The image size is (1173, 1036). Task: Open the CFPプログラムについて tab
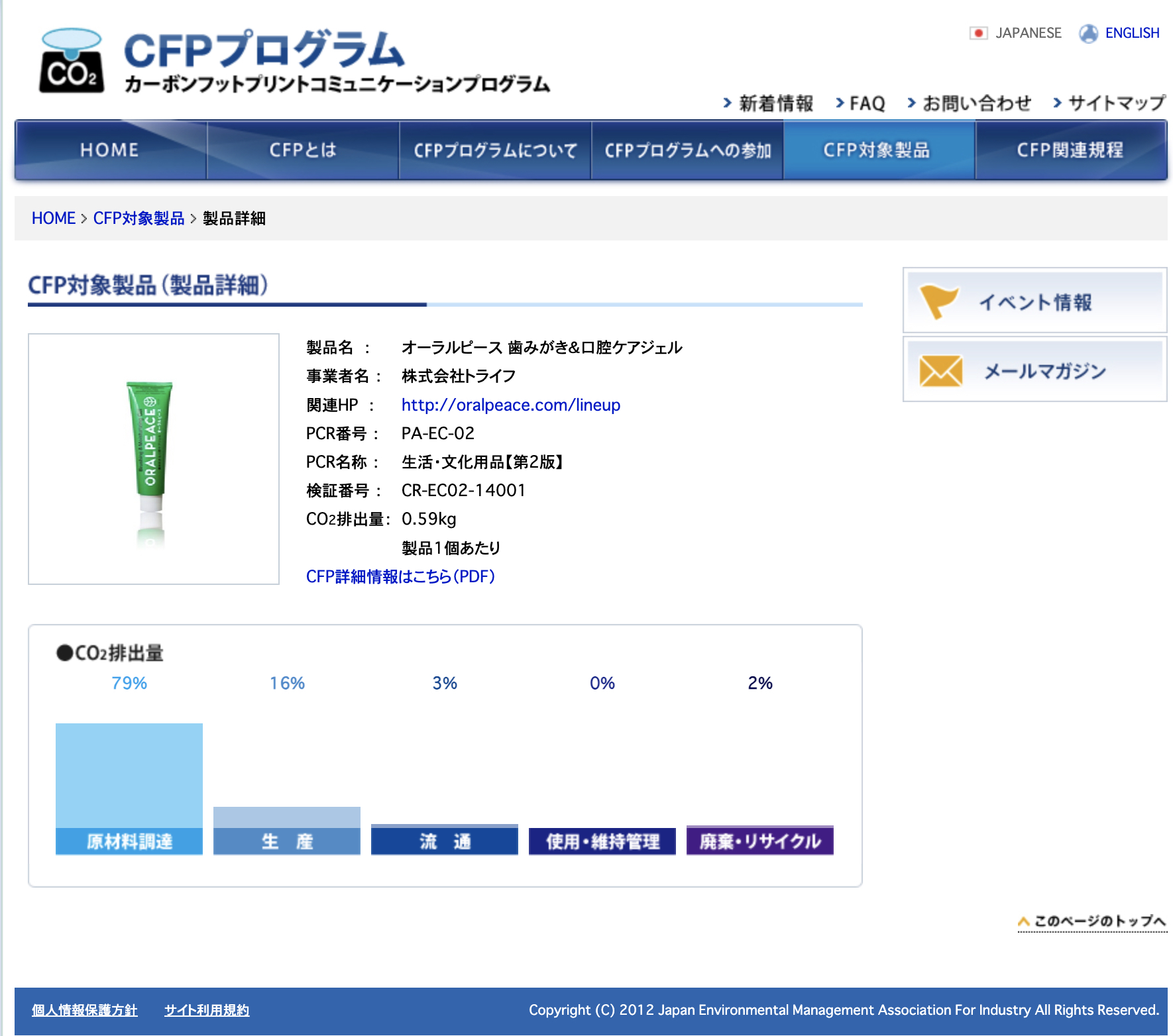point(495,150)
